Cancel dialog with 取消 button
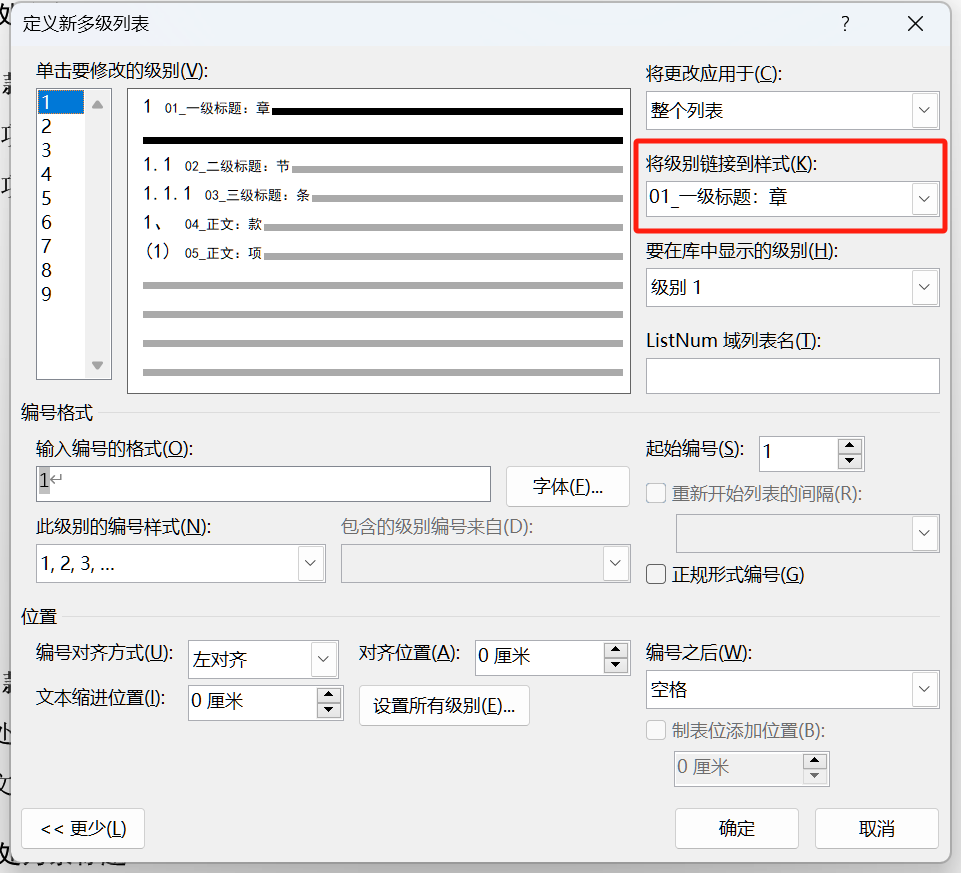The width and height of the screenshot is (961, 873). point(876,828)
